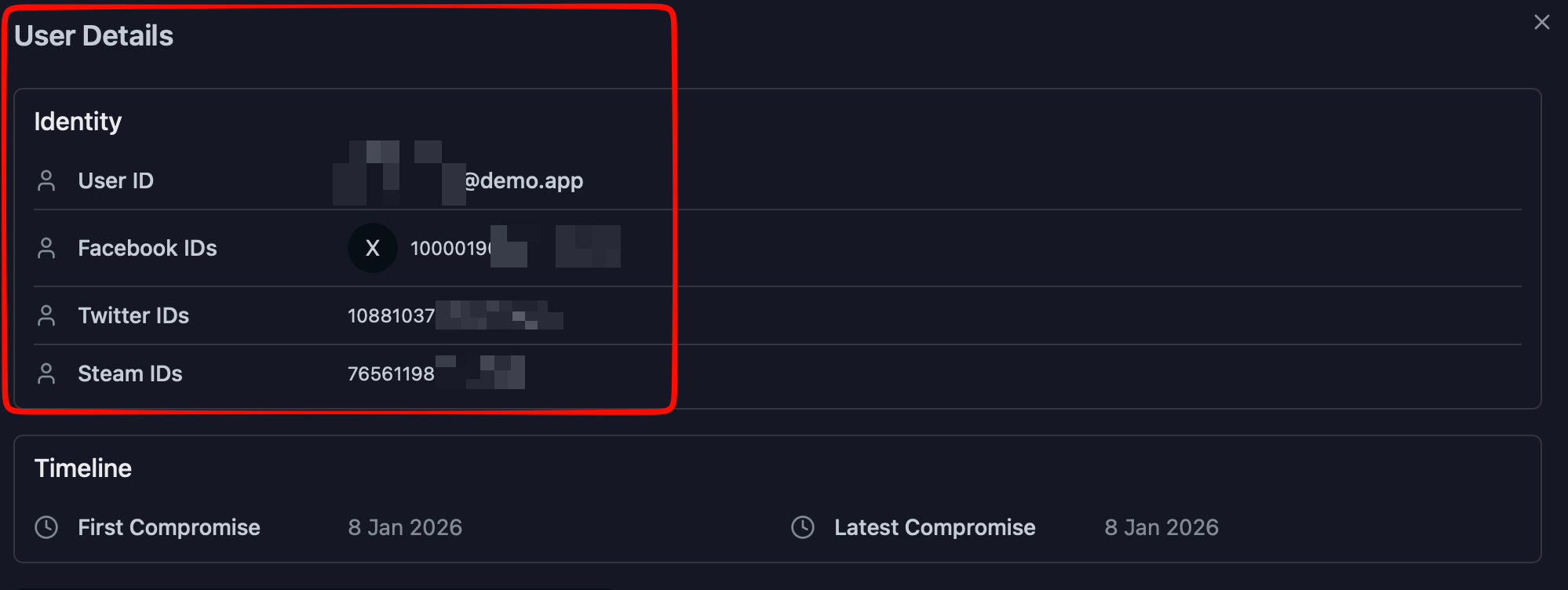
Task: Click the Timeline section heading
Action: coord(83,468)
